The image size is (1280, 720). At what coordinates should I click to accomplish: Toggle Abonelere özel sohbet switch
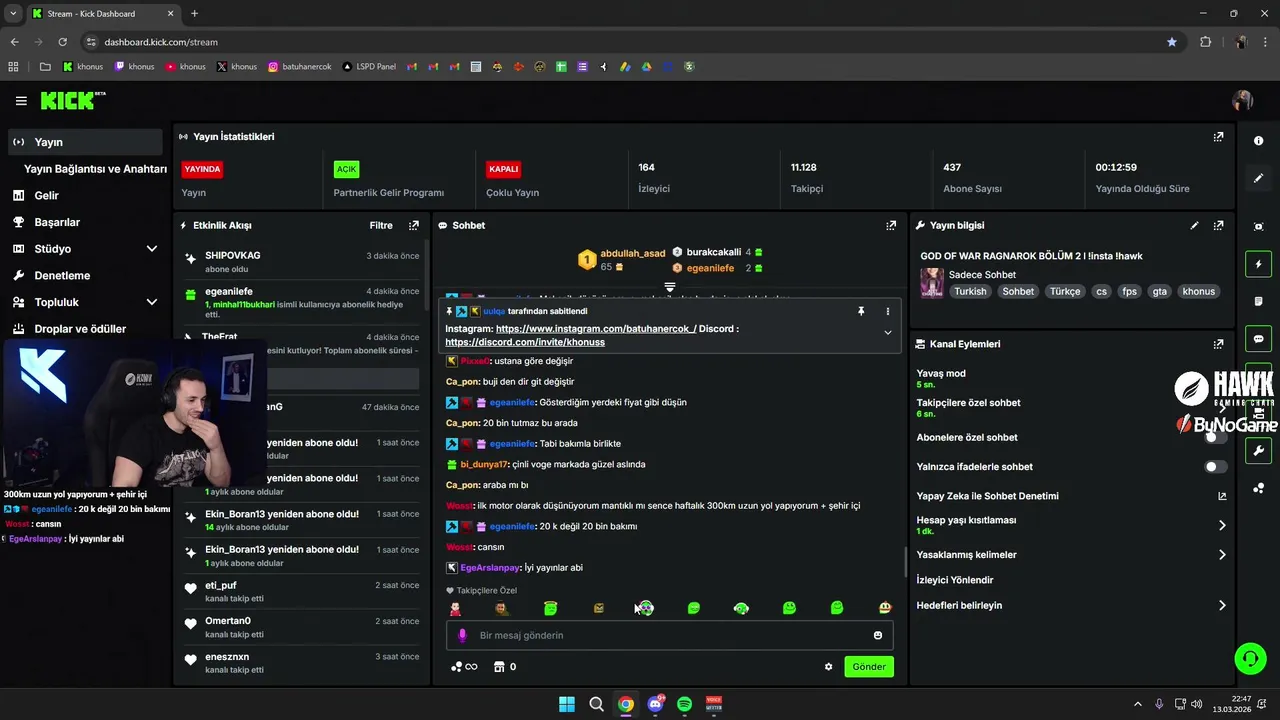pyautogui.click(x=1215, y=437)
